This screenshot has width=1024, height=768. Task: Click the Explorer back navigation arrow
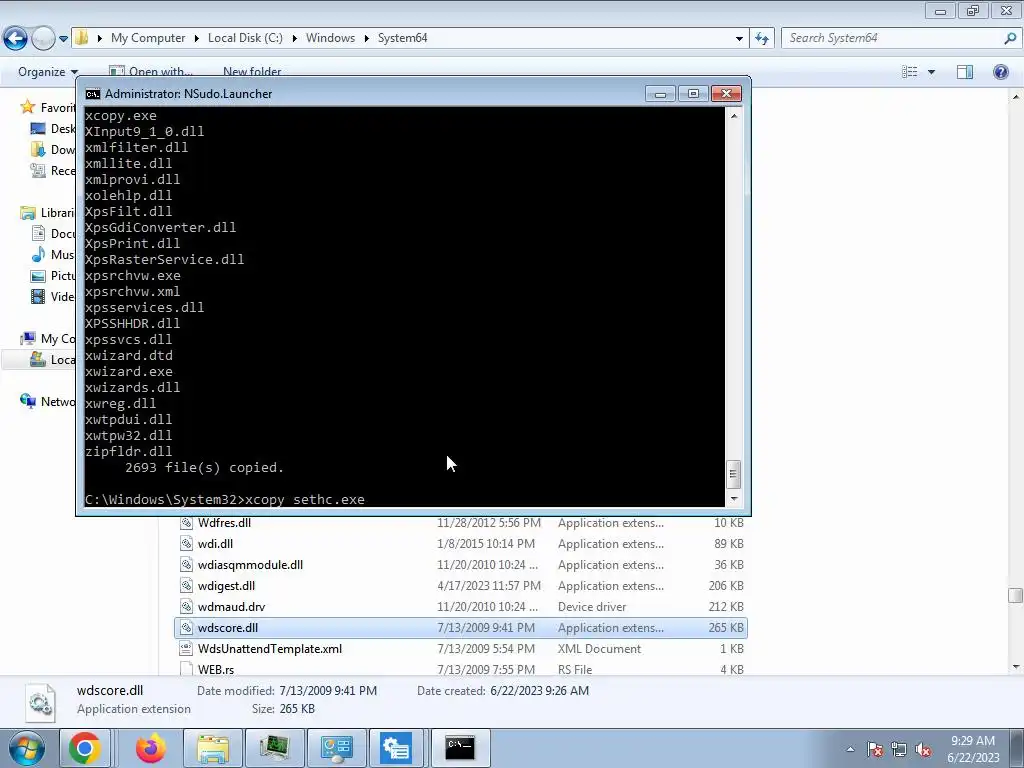[16, 38]
